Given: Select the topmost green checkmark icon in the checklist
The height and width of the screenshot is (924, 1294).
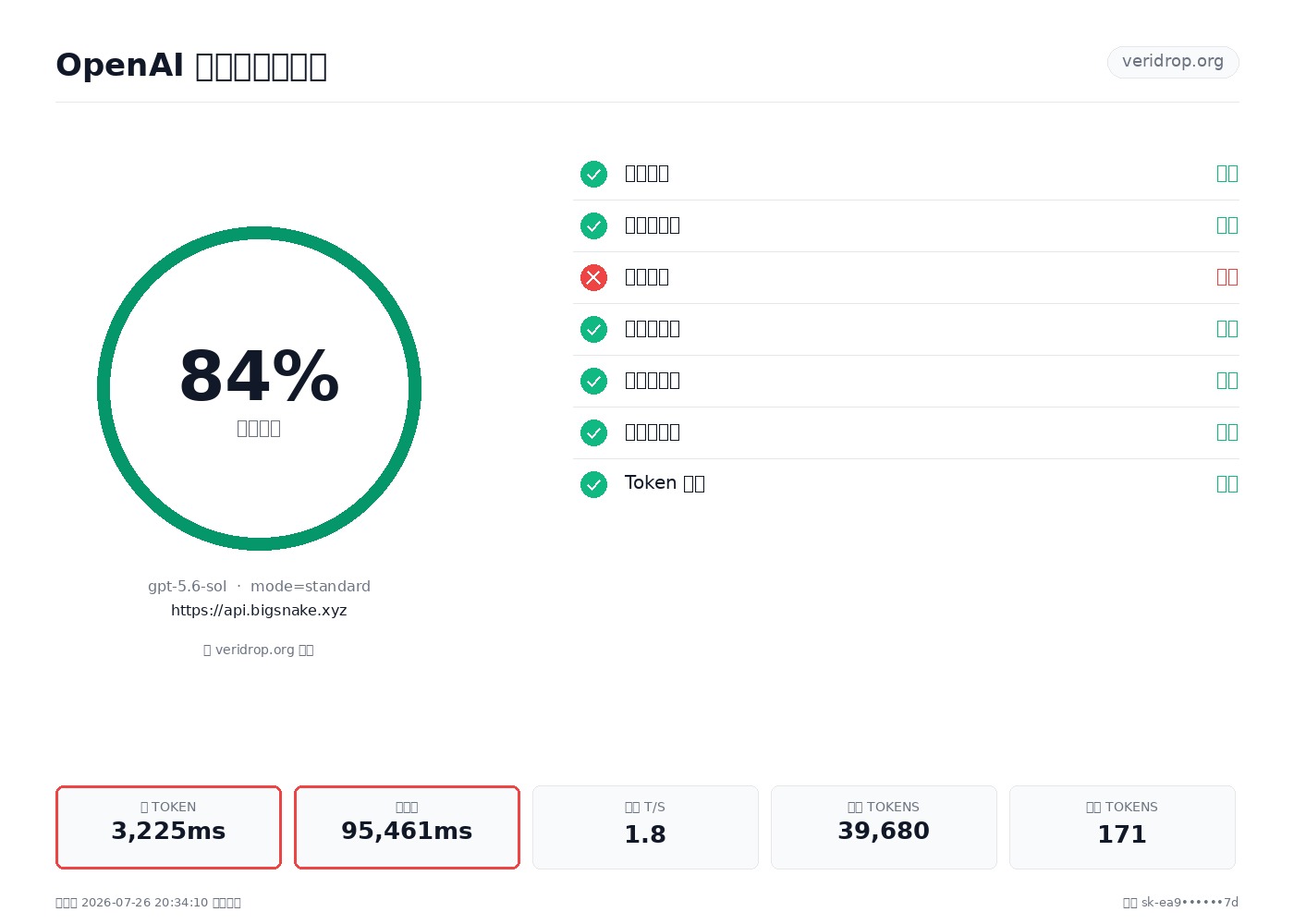Looking at the screenshot, I should tap(593, 174).
